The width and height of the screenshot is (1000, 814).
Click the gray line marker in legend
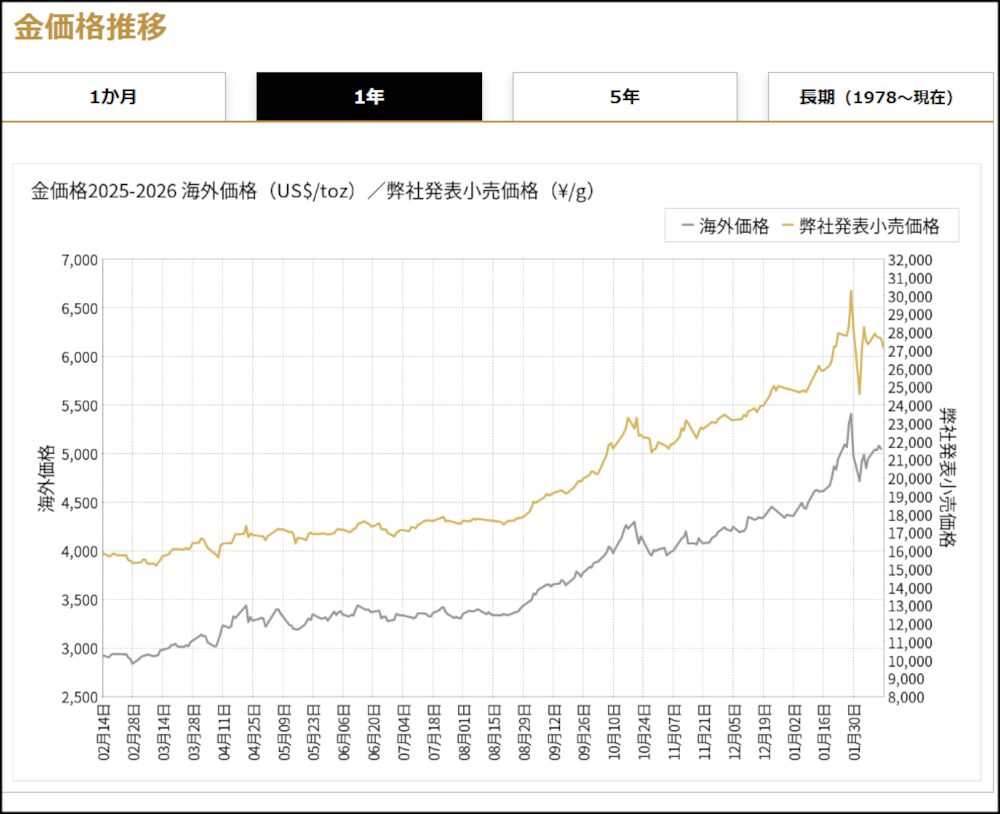pos(687,226)
